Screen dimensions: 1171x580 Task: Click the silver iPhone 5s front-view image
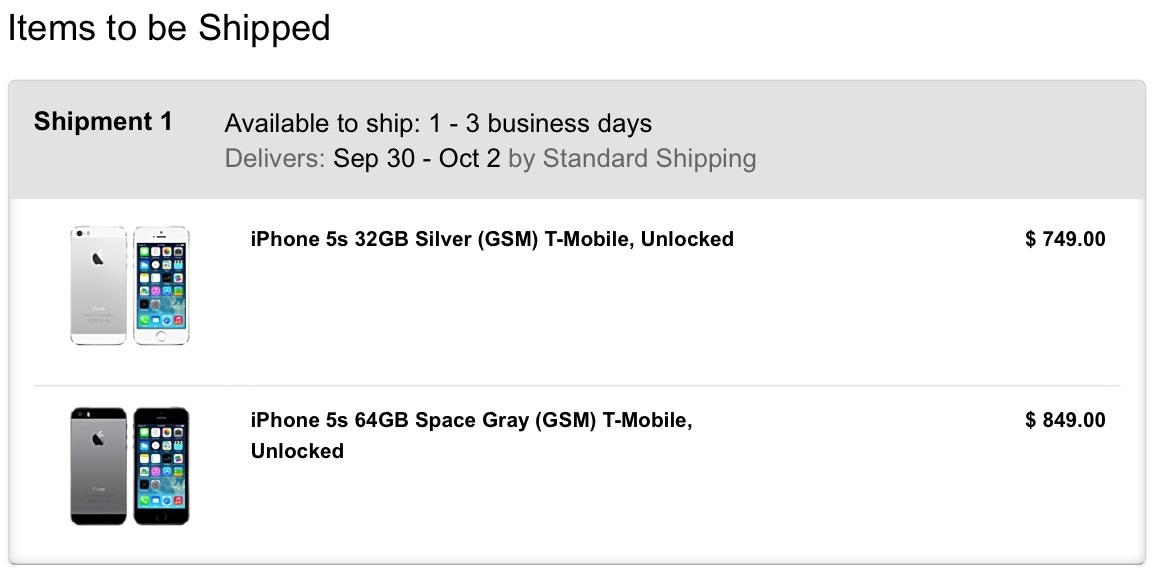[x=162, y=285]
